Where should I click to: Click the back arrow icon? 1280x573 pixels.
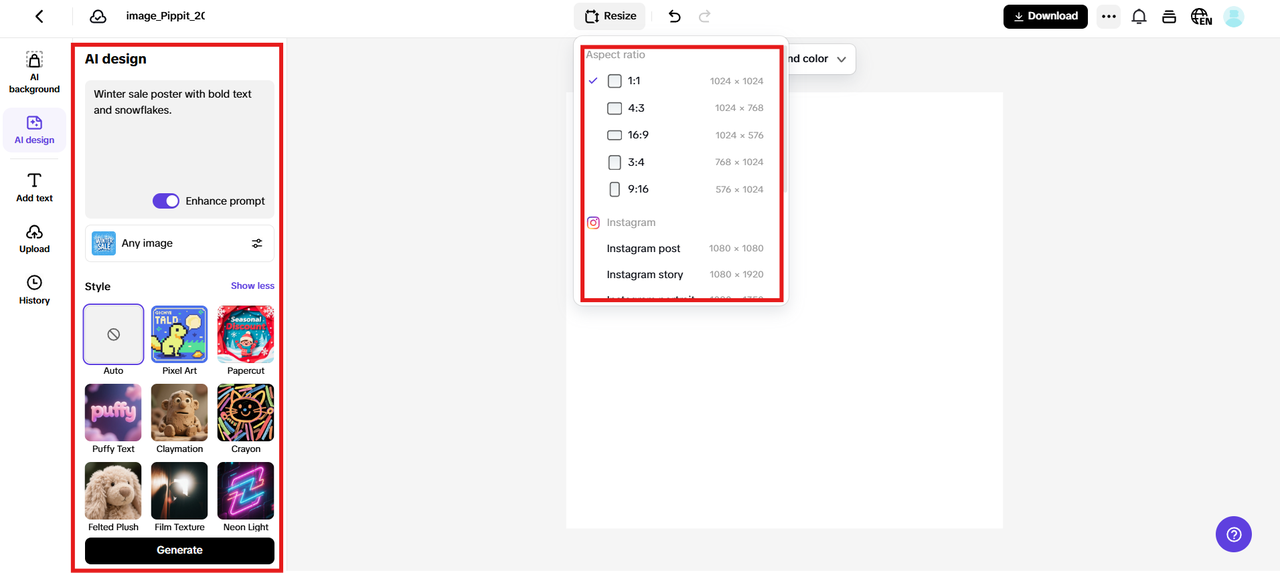tap(39, 16)
